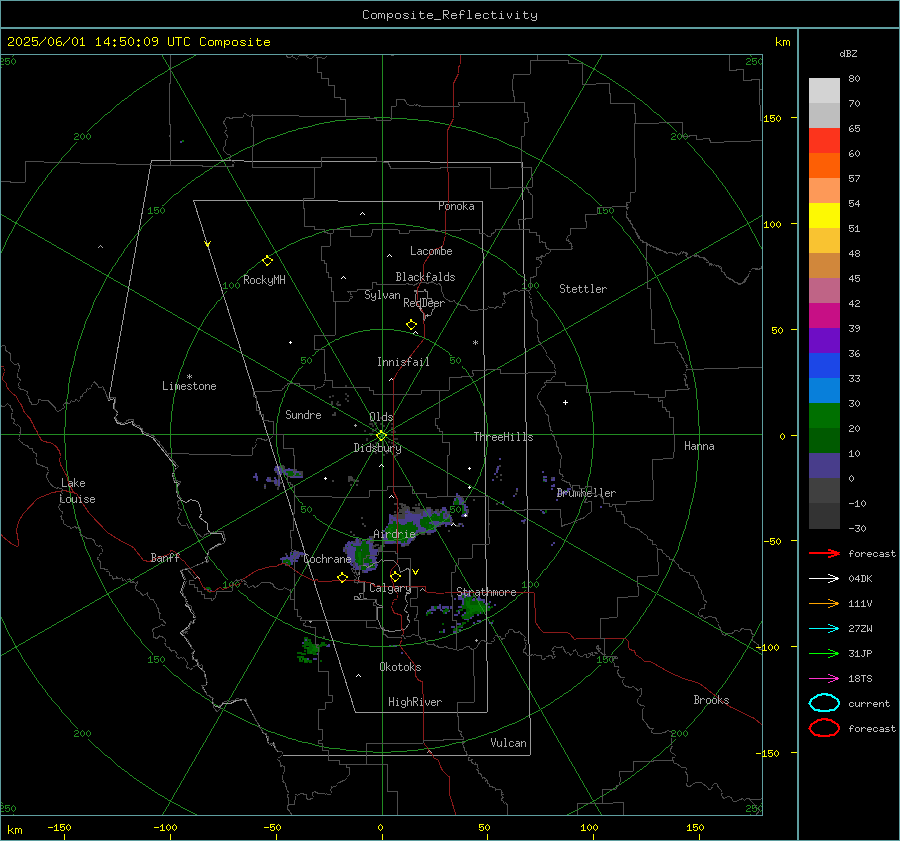900x841 pixels.
Task: Click the cyan current ellipse in legend
Action: 824,703
